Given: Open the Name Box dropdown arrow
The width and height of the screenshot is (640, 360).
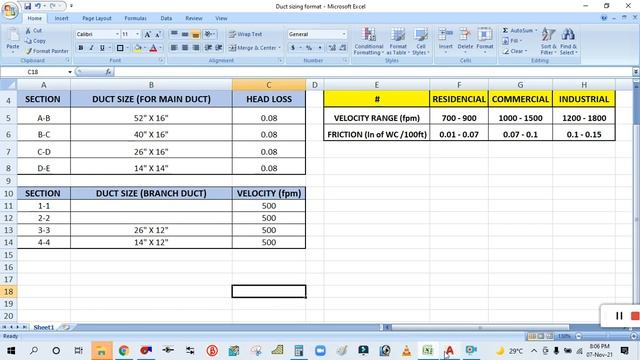Looking at the screenshot, I should [70, 72].
